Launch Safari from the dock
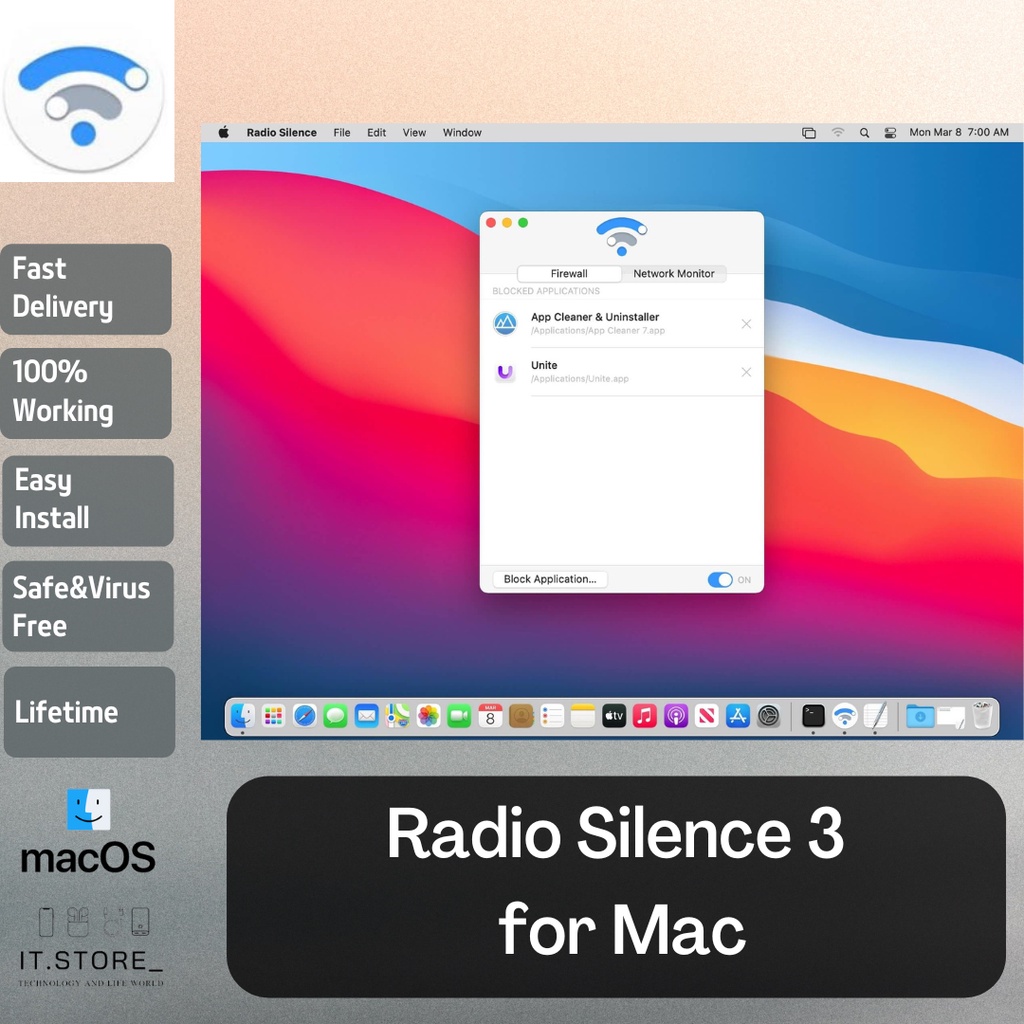 304,716
